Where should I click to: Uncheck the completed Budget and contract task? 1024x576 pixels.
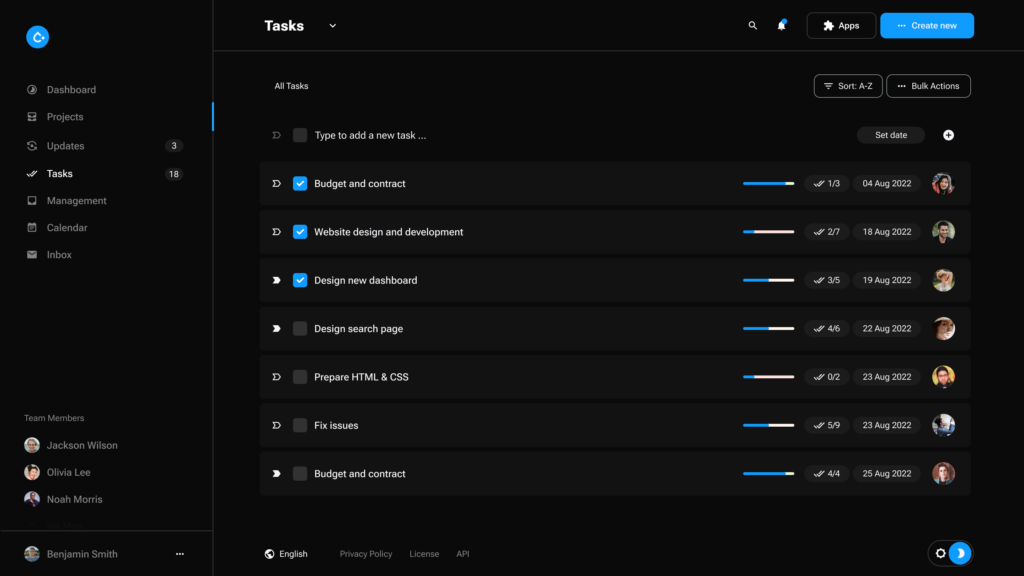pos(300,183)
